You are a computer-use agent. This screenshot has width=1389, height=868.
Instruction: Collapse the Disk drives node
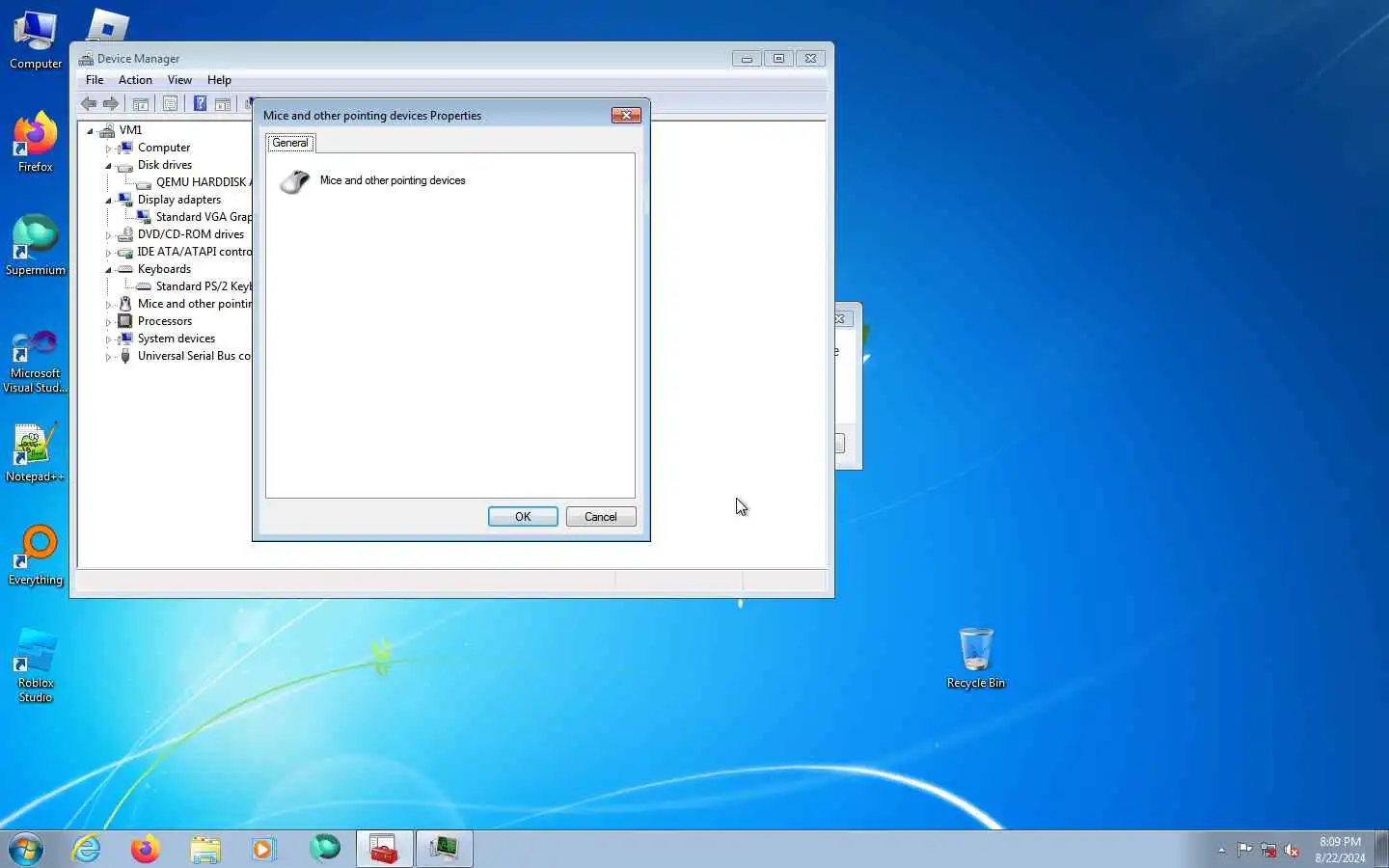tap(108, 166)
